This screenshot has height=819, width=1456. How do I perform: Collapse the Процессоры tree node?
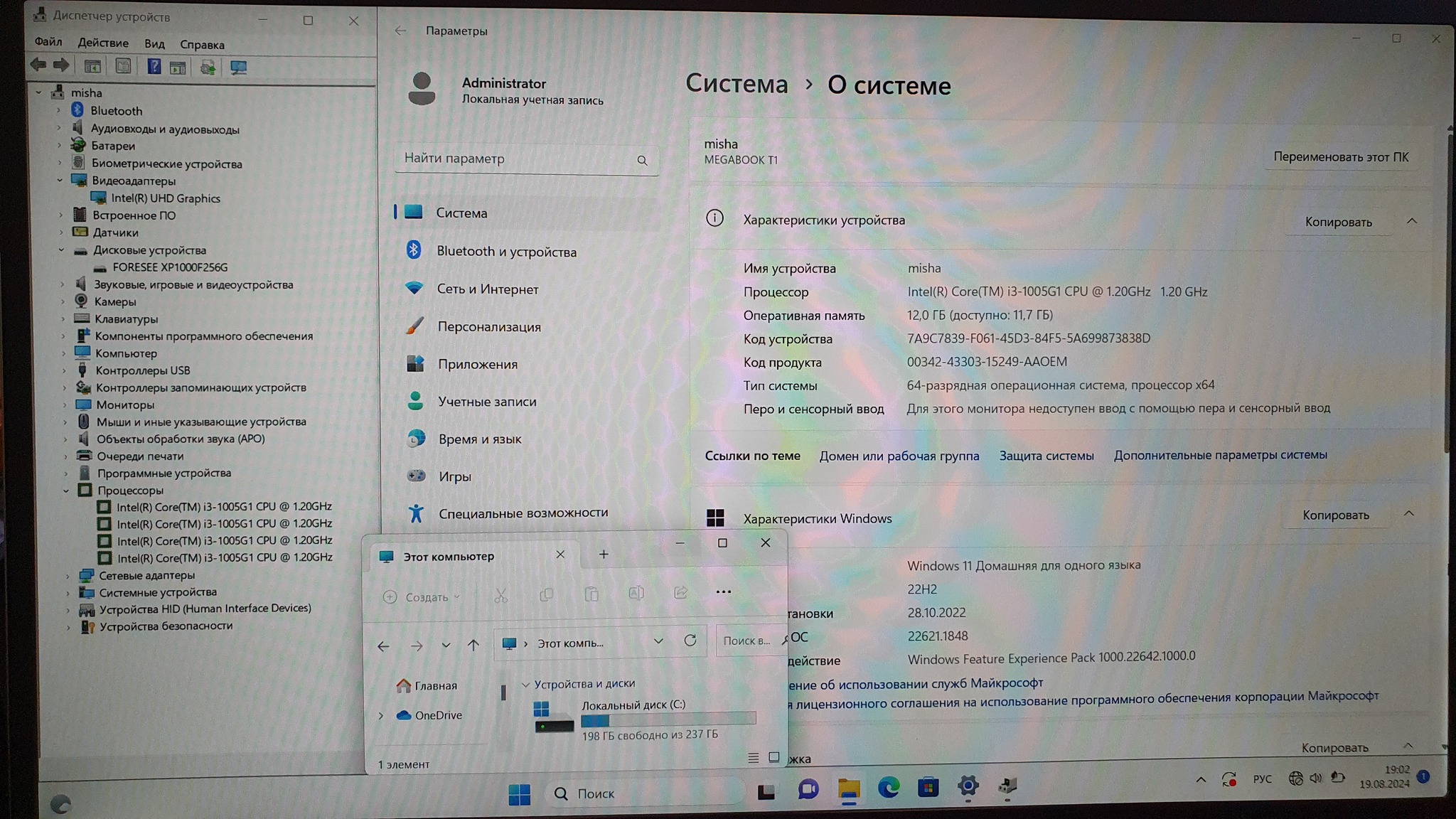point(66,491)
